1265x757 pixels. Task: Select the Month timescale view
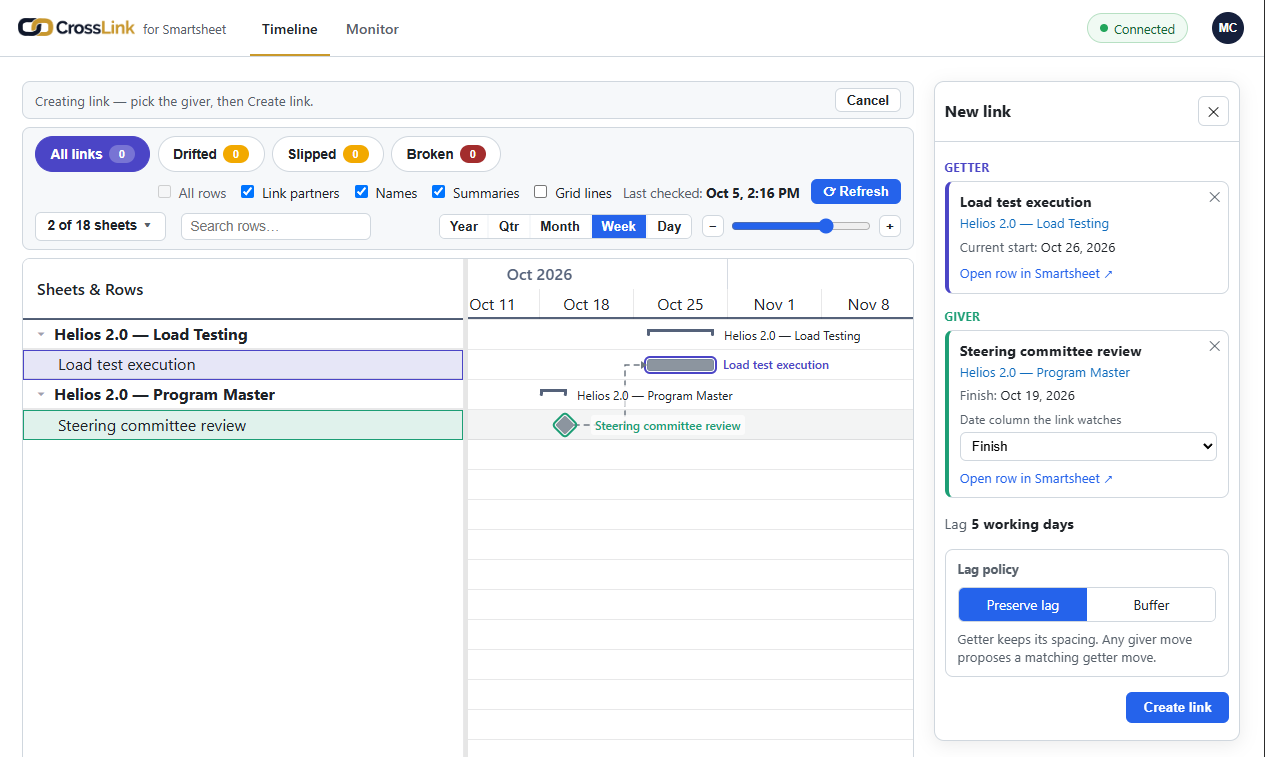(x=560, y=226)
